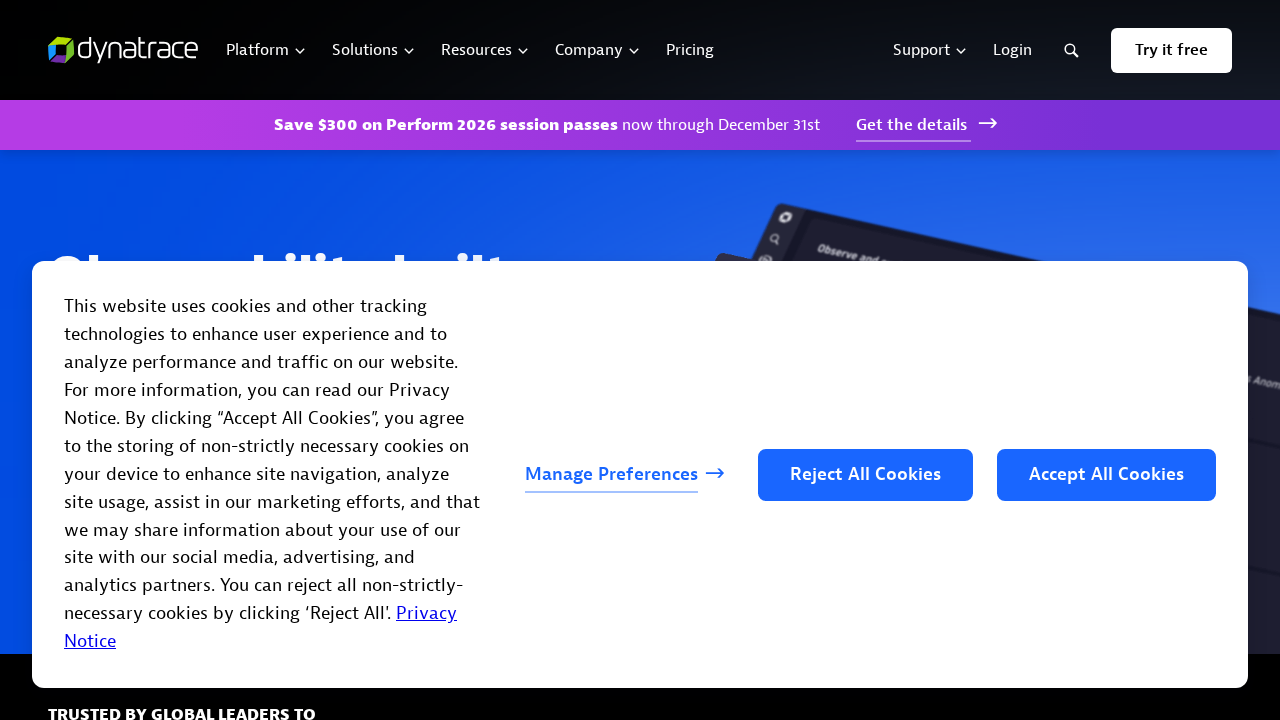Click the Try it free button
The height and width of the screenshot is (720, 1280).
[1171, 48]
